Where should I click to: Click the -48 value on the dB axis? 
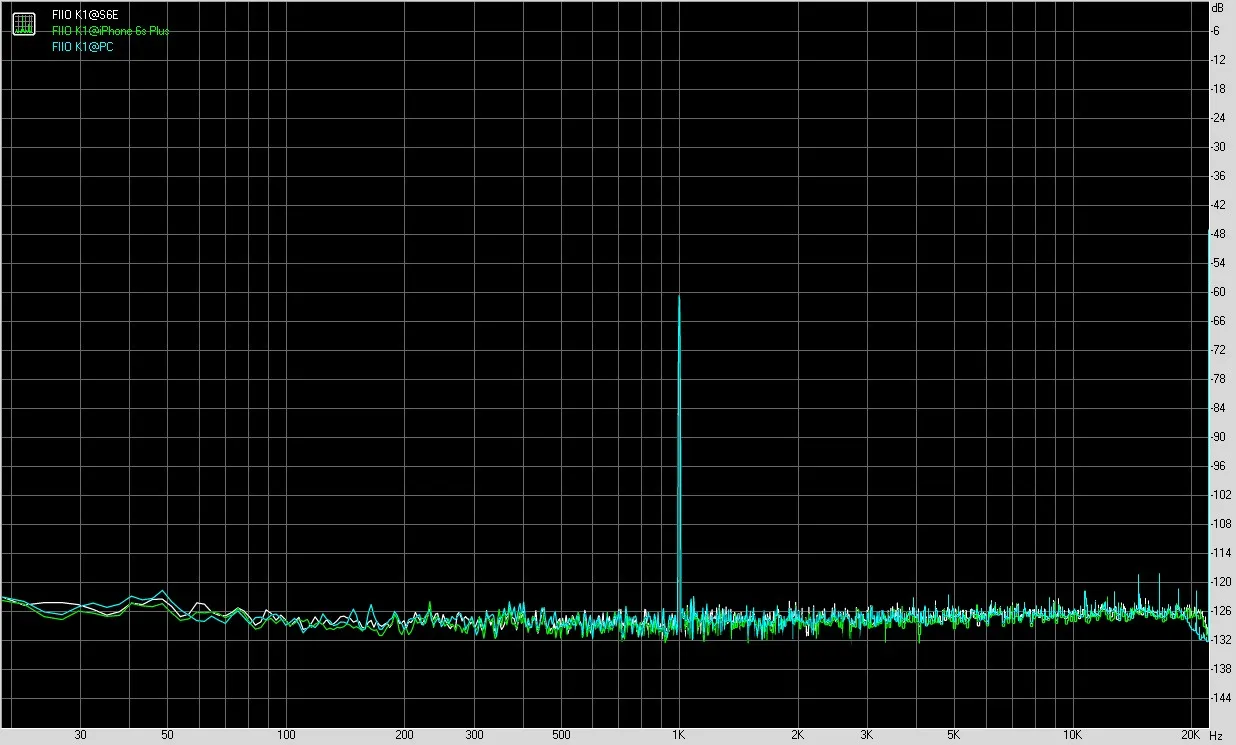(x=1218, y=234)
